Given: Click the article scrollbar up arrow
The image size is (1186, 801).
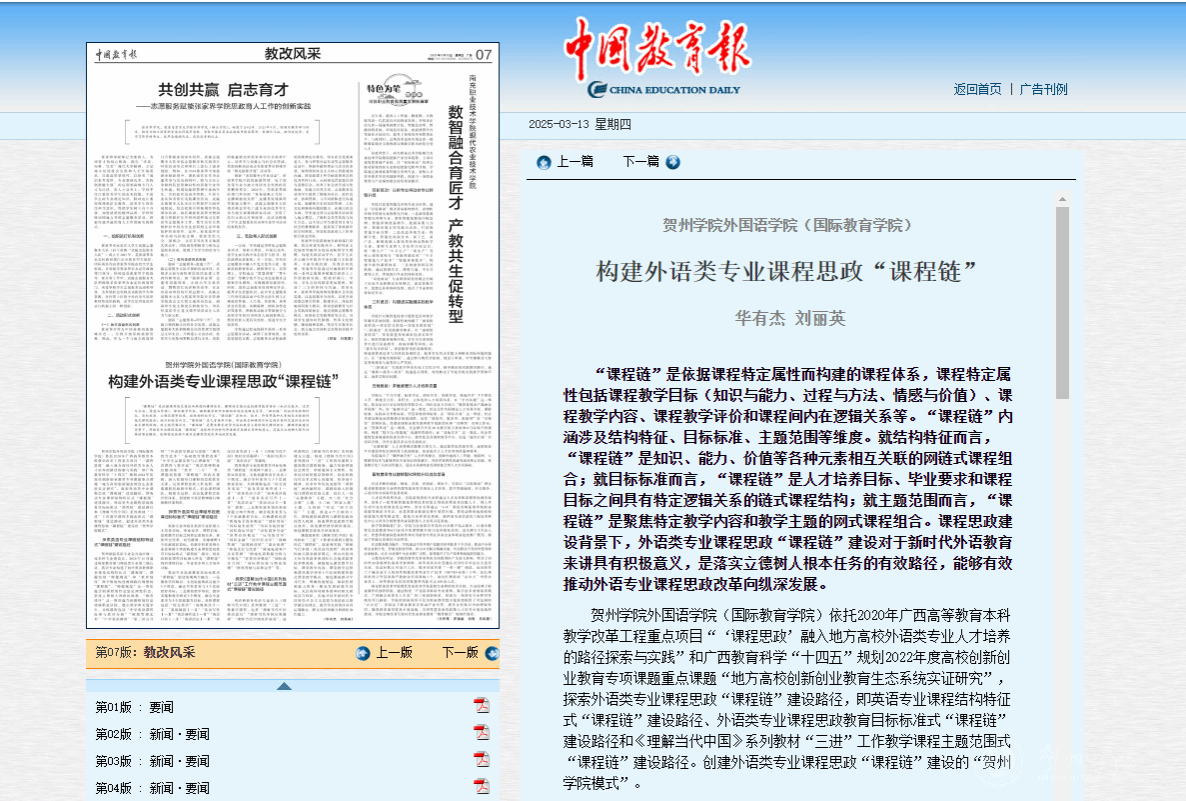Looking at the screenshot, I should (1063, 200).
